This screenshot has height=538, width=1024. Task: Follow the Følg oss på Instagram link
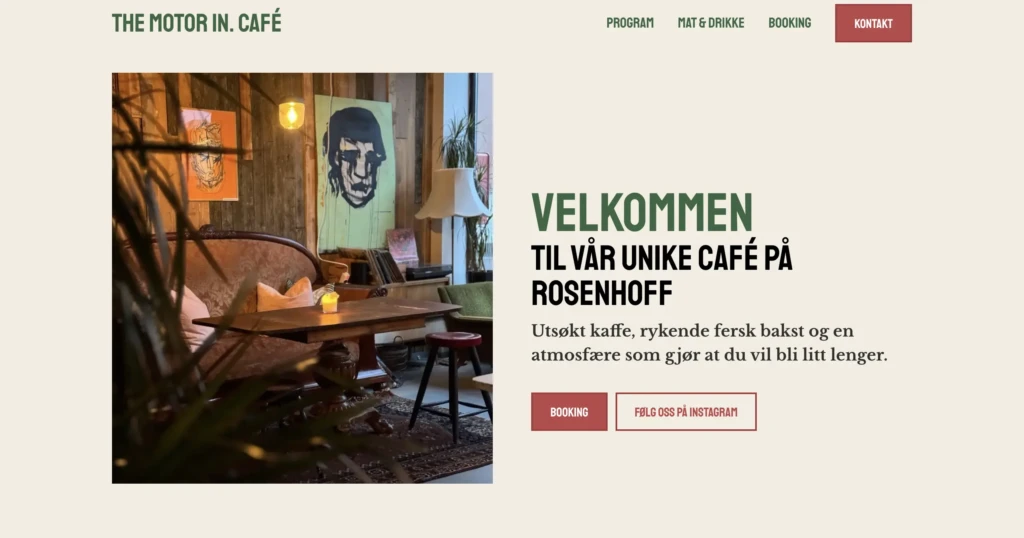coord(686,412)
